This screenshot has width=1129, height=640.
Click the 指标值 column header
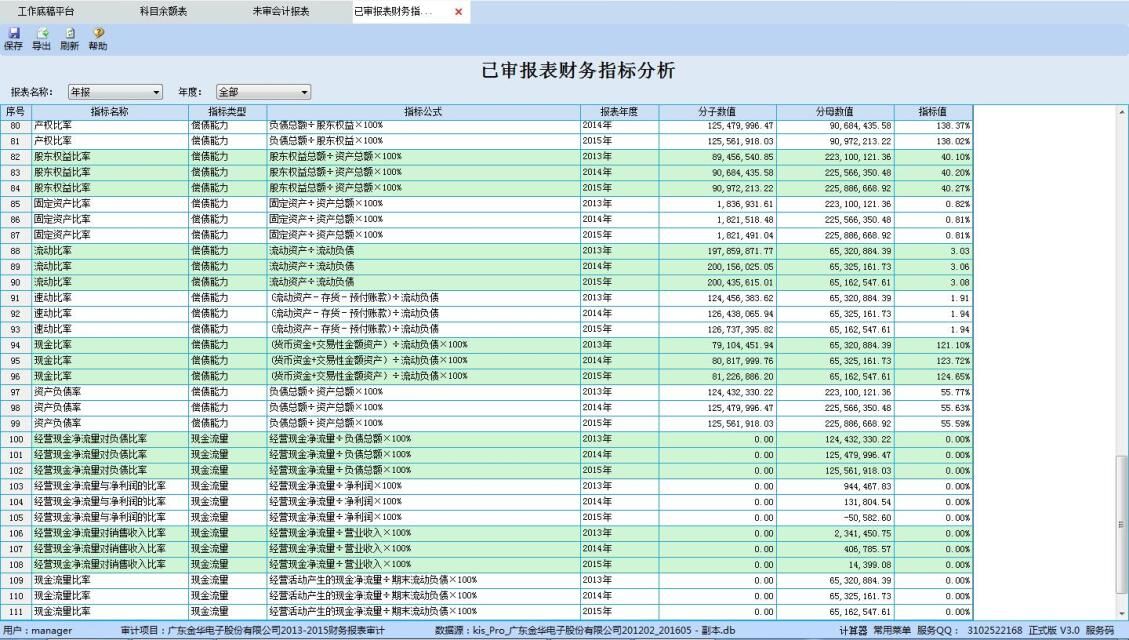(x=932, y=112)
